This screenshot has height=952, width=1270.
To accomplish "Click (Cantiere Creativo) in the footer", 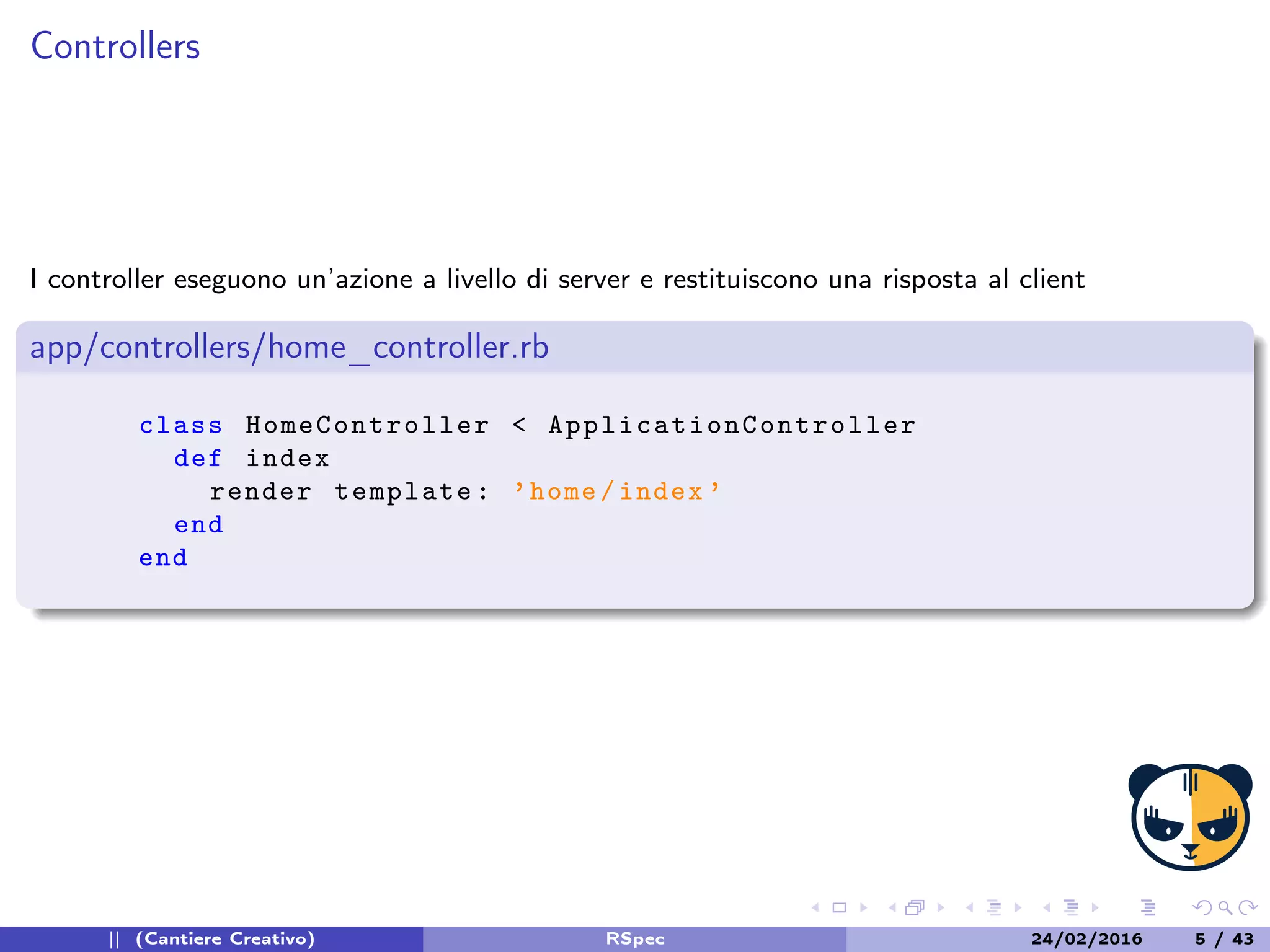I will [x=225, y=939].
